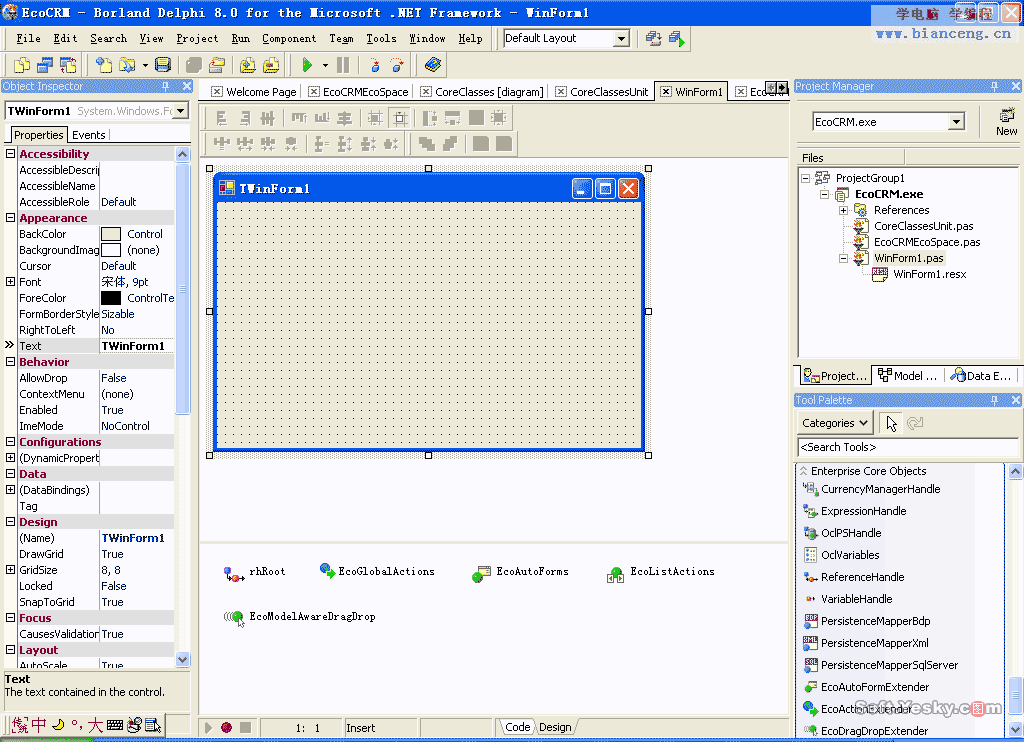Run the project with green play icon
Screen dimensions: 1024x742
click(x=307, y=65)
